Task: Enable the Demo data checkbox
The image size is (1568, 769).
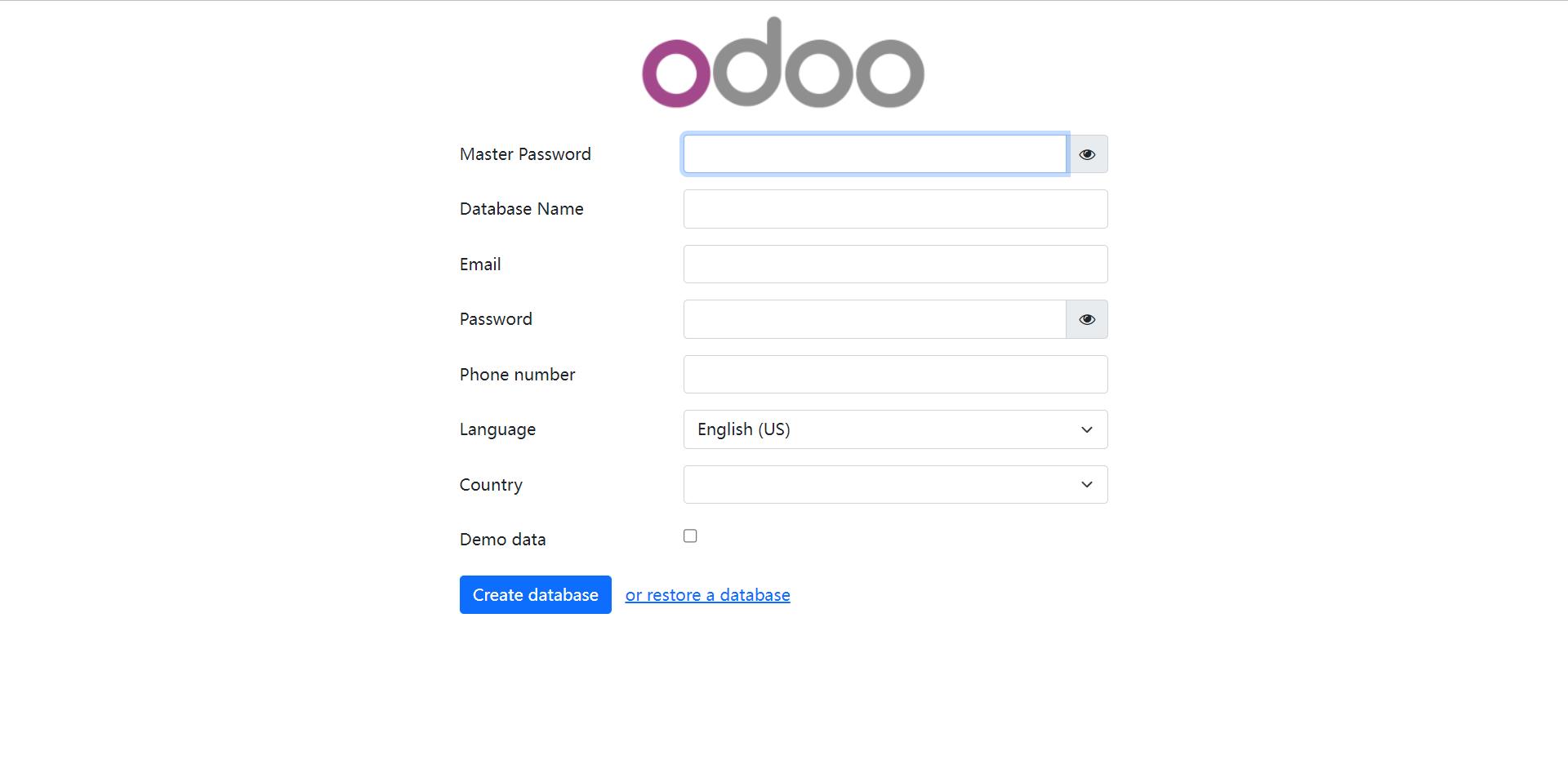Action: (690, 536)
